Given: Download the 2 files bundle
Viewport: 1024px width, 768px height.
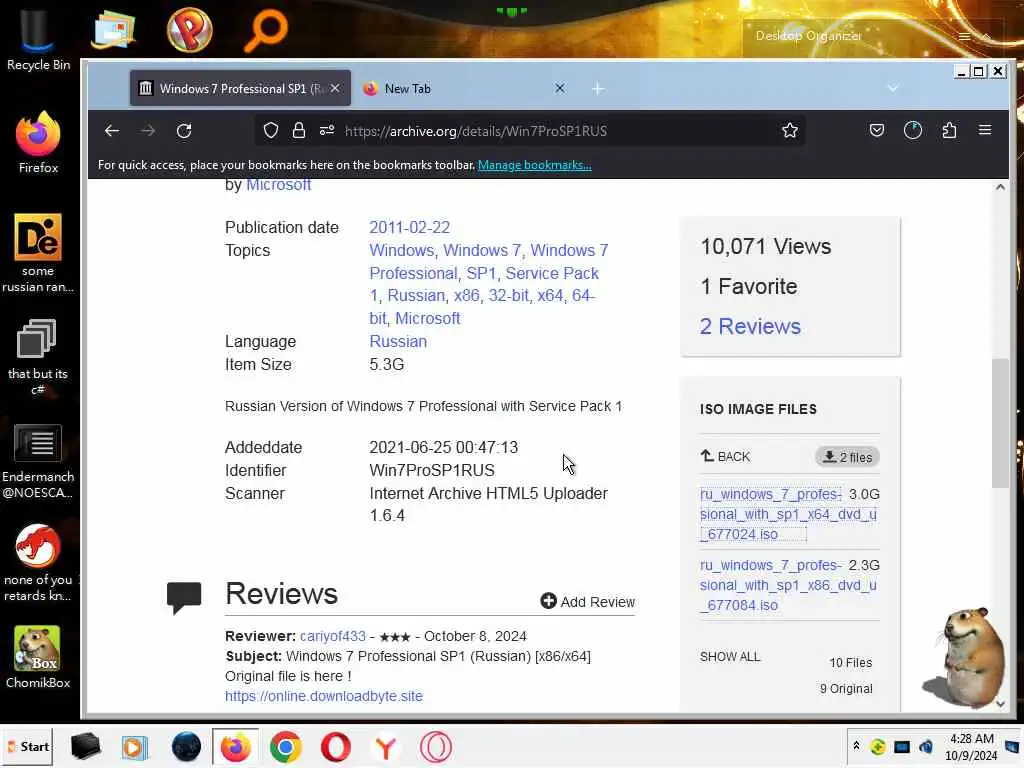Looking at the screenshot, I should pyautogui.click(x=847, y=457).
